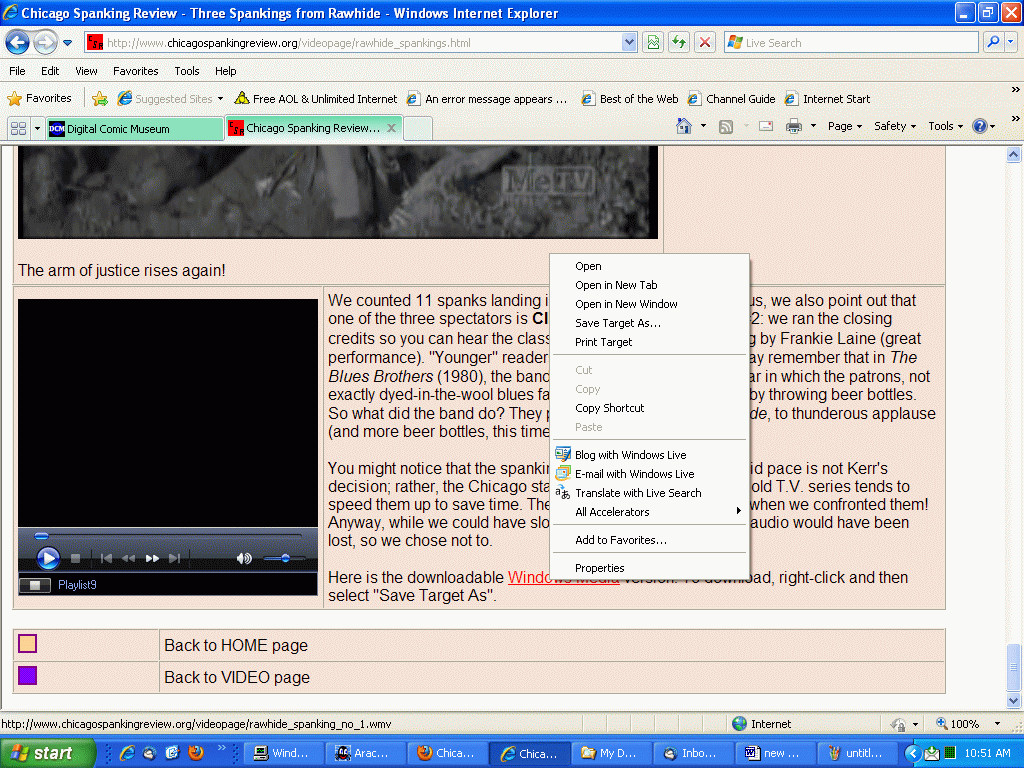Open the Edit menu

pos(50,71)
